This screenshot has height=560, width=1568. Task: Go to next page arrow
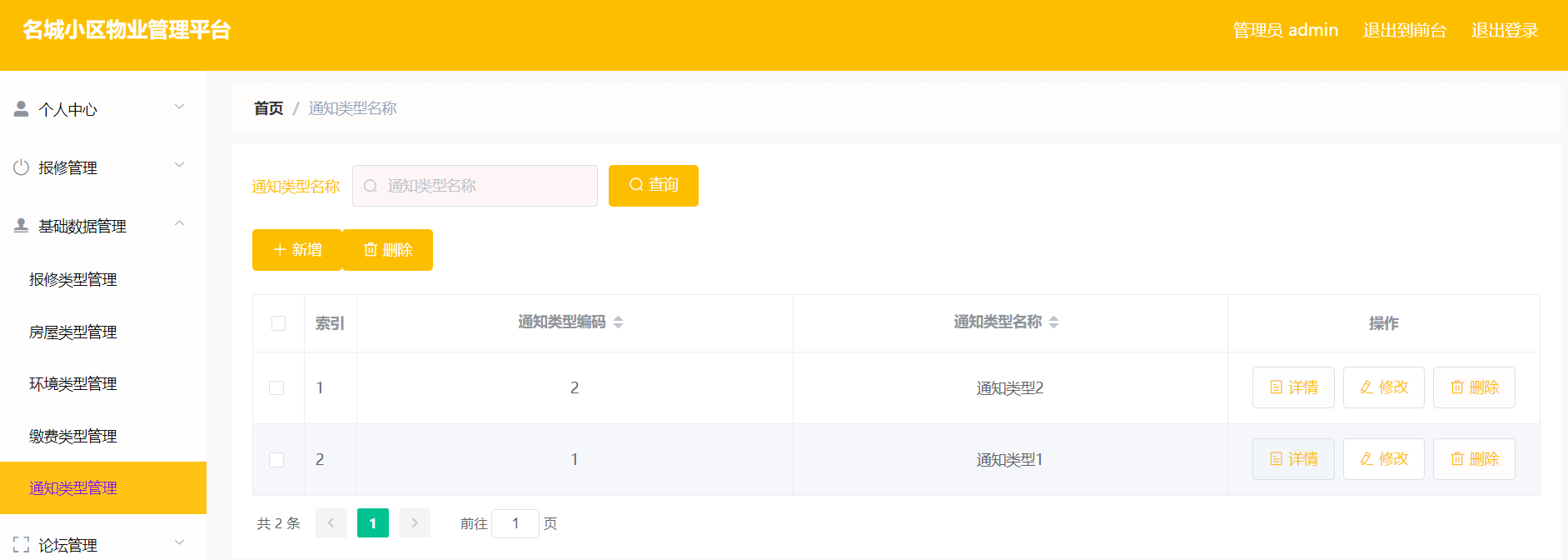[x=415, y=523]
